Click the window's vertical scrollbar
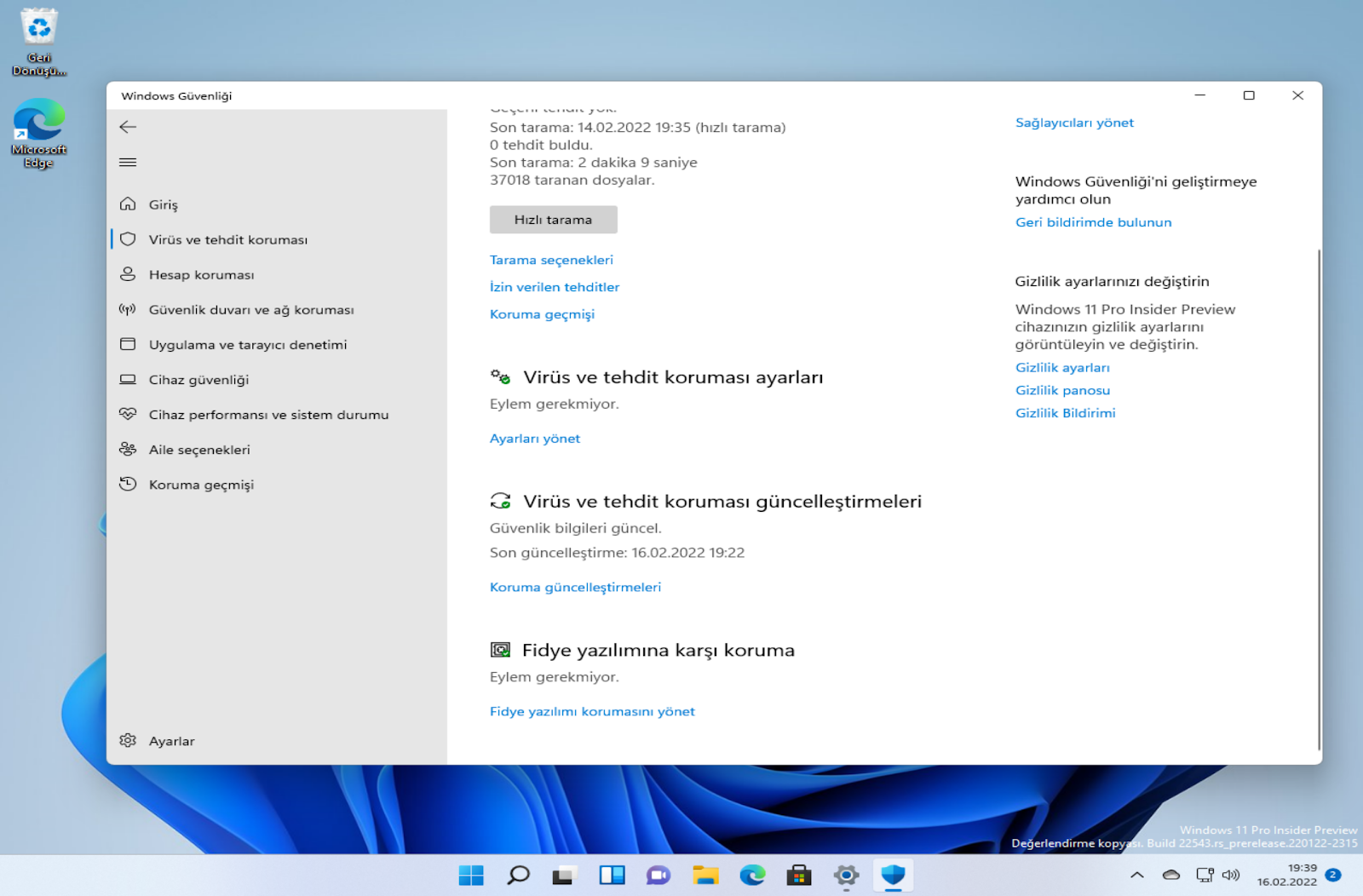This screenshot has height=896, width=1363. point(1319,500)
